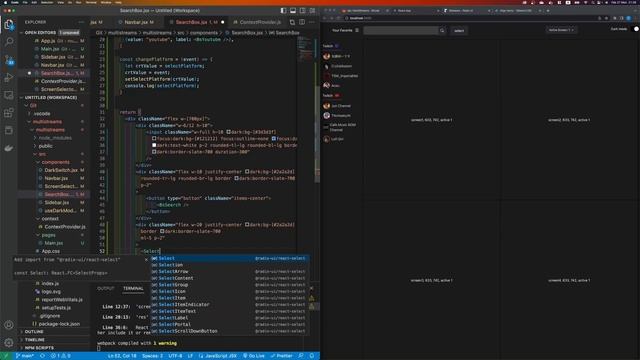Collapse the Untitled (Workspace) section
The height and width of the screenshot is (360, 640).
[22, 98]
